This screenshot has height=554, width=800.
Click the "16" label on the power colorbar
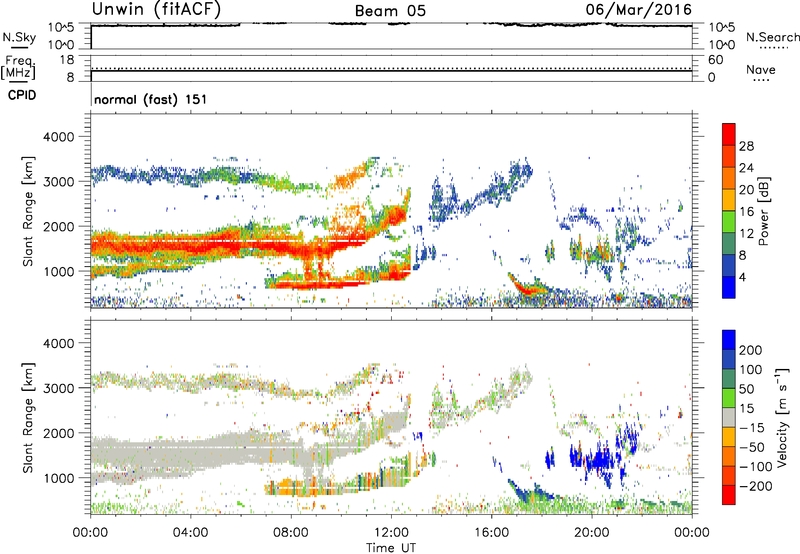[x=746, y=212]
